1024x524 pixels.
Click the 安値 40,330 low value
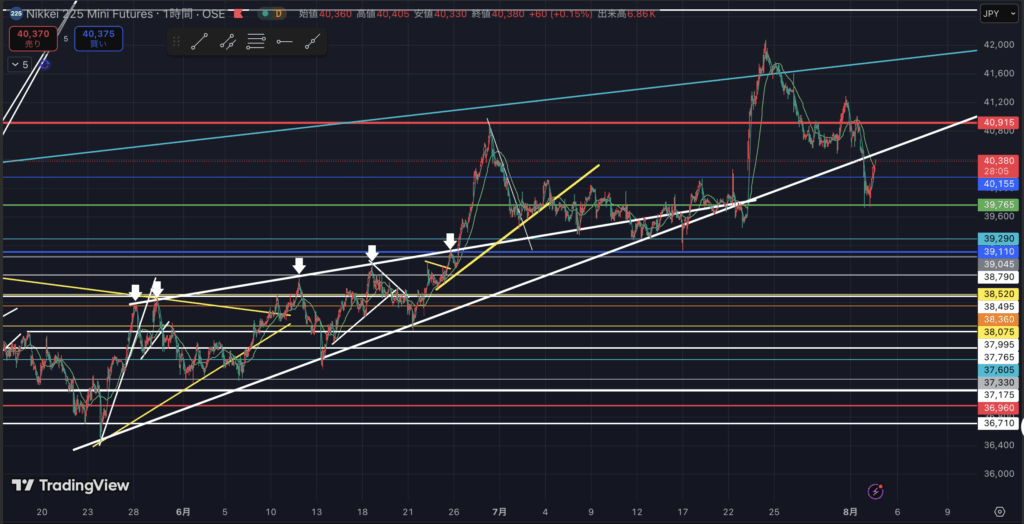(441, 13)
